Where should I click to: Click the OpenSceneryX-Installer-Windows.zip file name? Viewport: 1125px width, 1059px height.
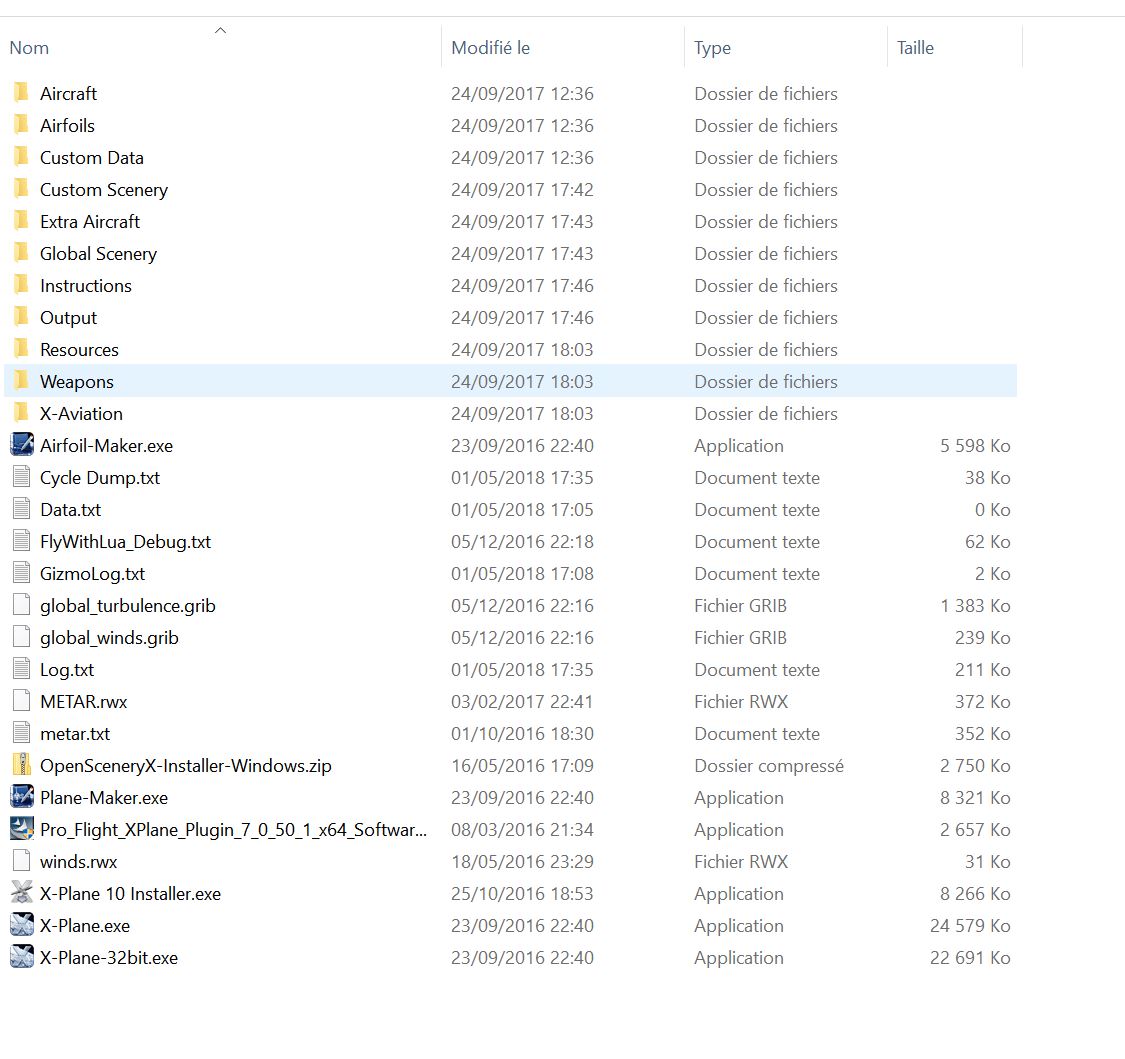[x=186, y=766]
